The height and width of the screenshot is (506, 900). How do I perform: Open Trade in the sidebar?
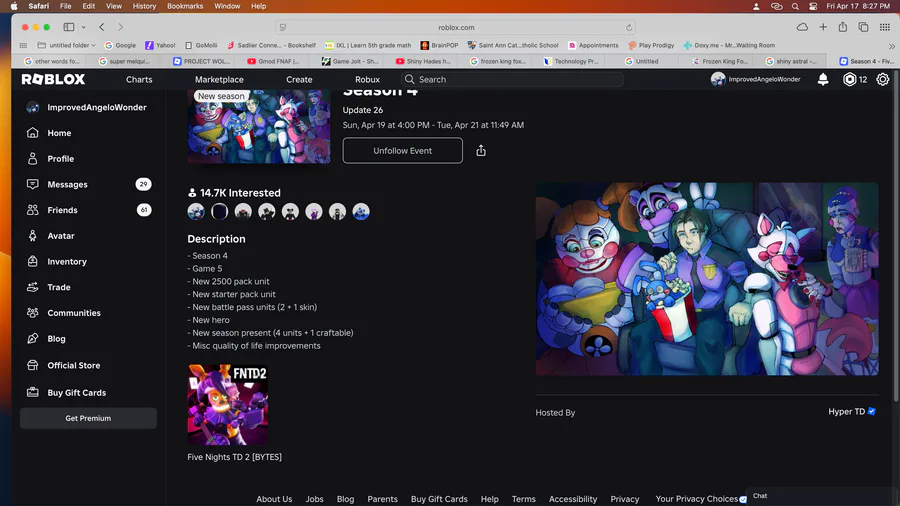coord(59,287)
